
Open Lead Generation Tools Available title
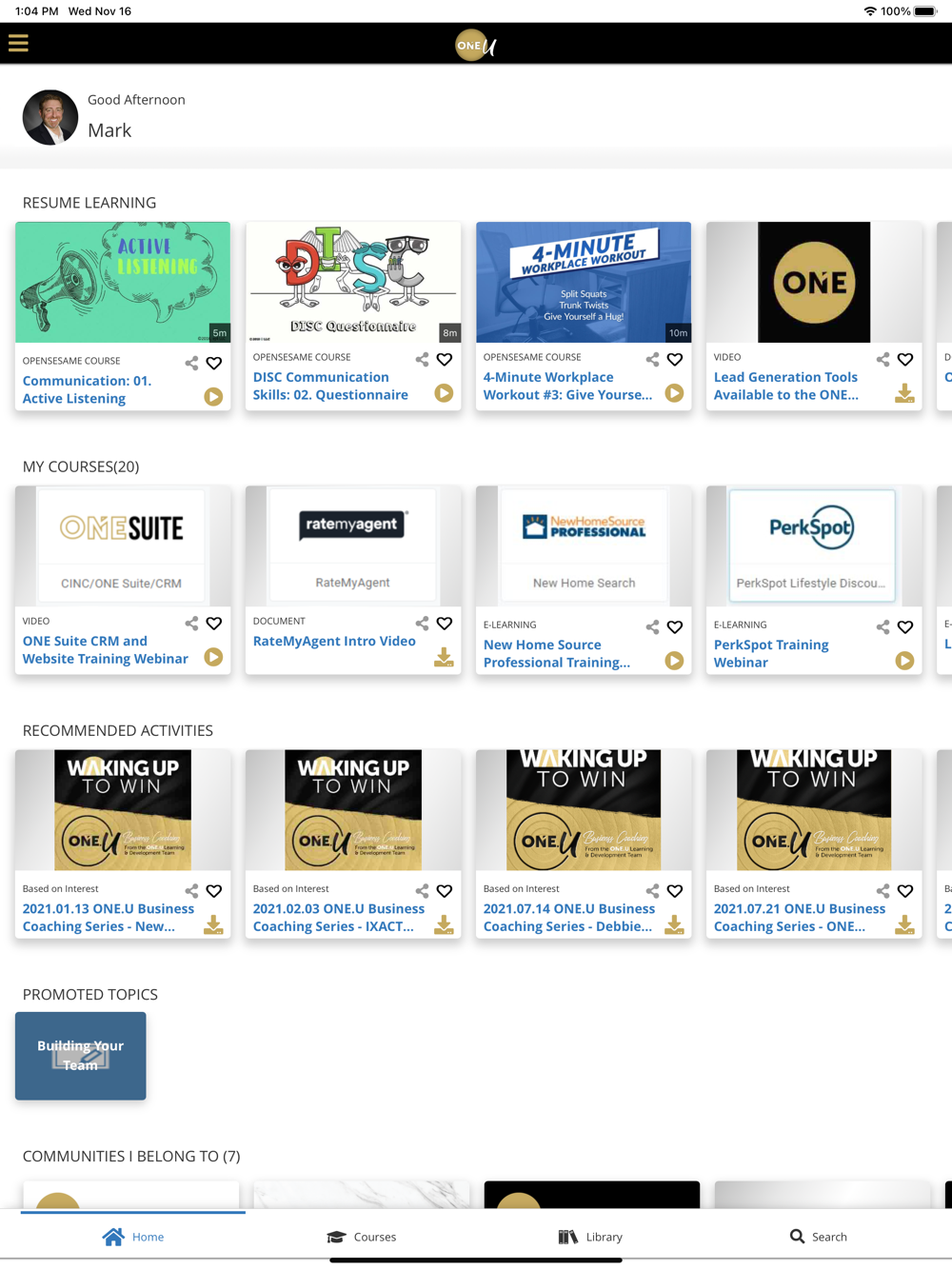coord(786,386)
